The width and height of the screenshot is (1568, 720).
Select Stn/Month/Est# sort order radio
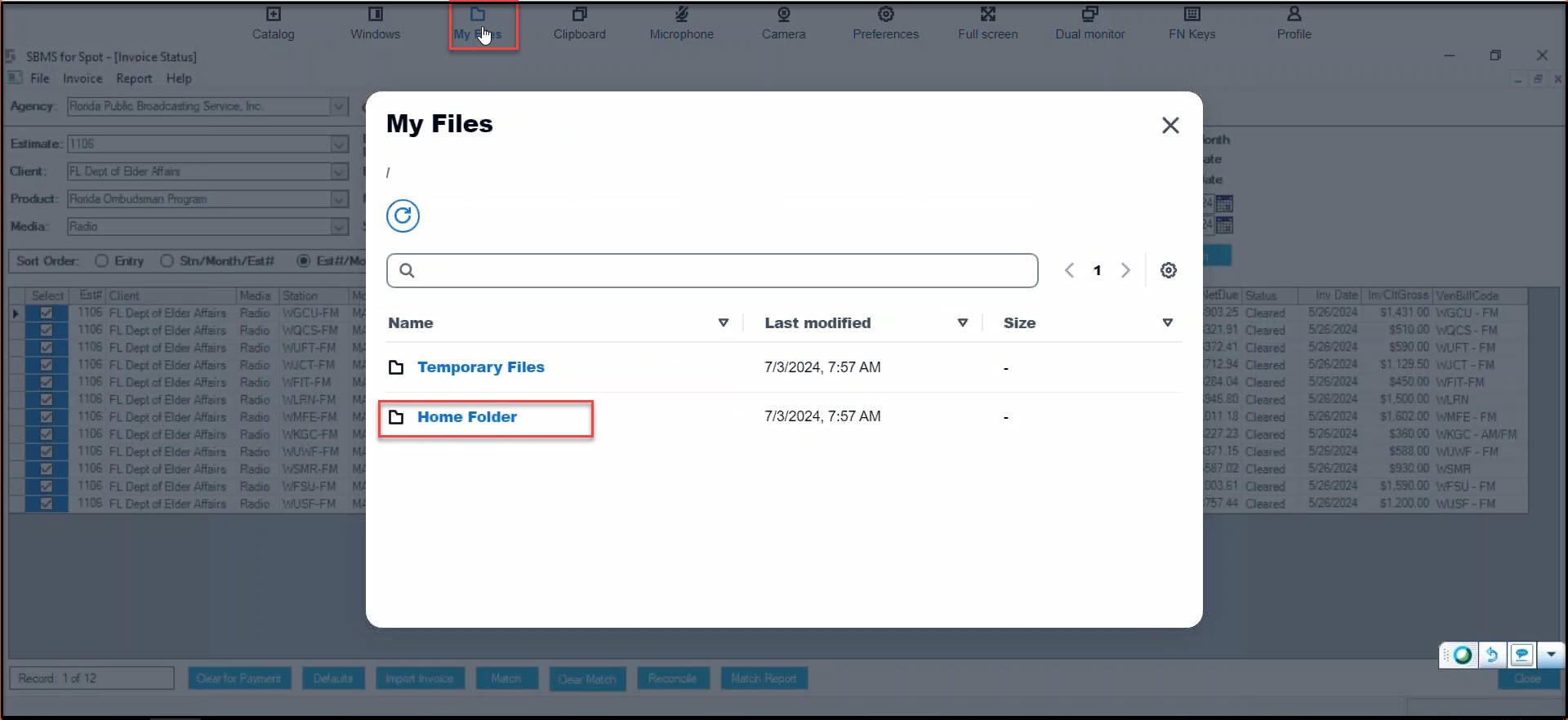coord(167,261)
